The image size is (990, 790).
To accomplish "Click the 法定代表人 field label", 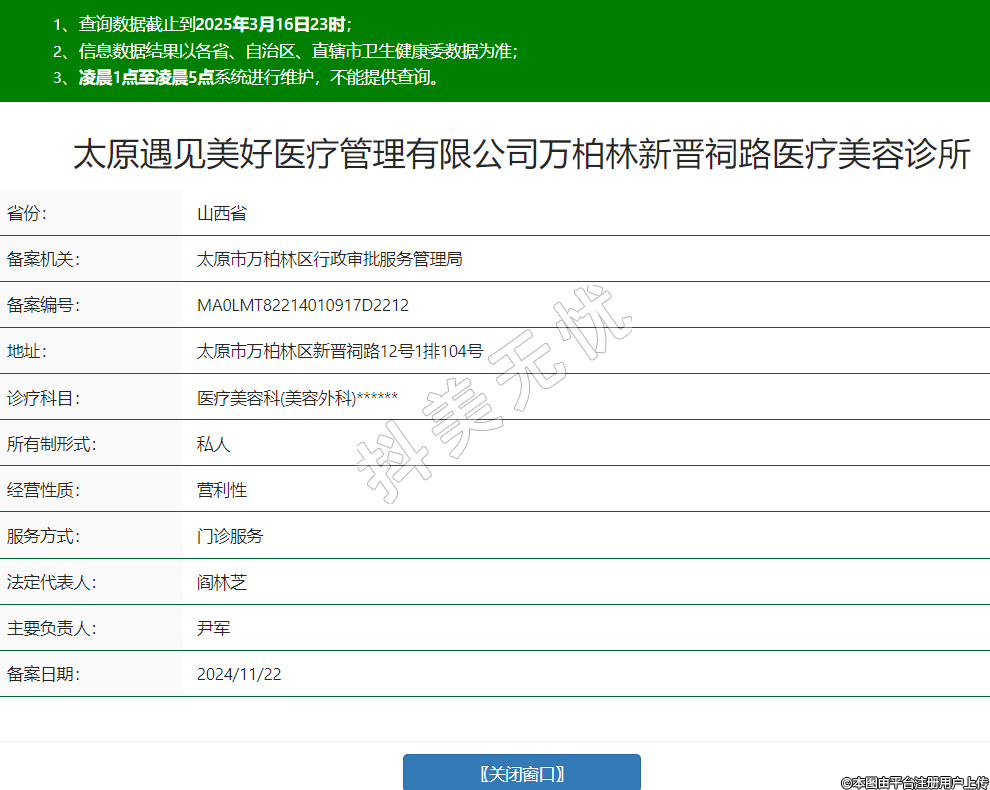I will point(51,582).
